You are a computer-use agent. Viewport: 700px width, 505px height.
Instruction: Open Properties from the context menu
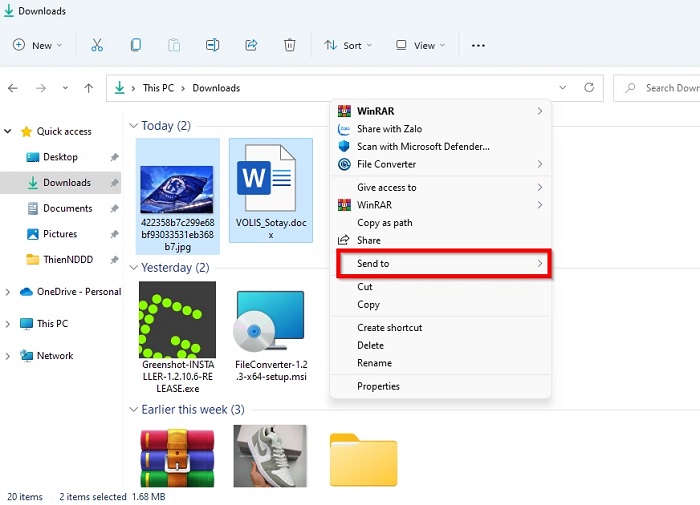click(441, 386)
